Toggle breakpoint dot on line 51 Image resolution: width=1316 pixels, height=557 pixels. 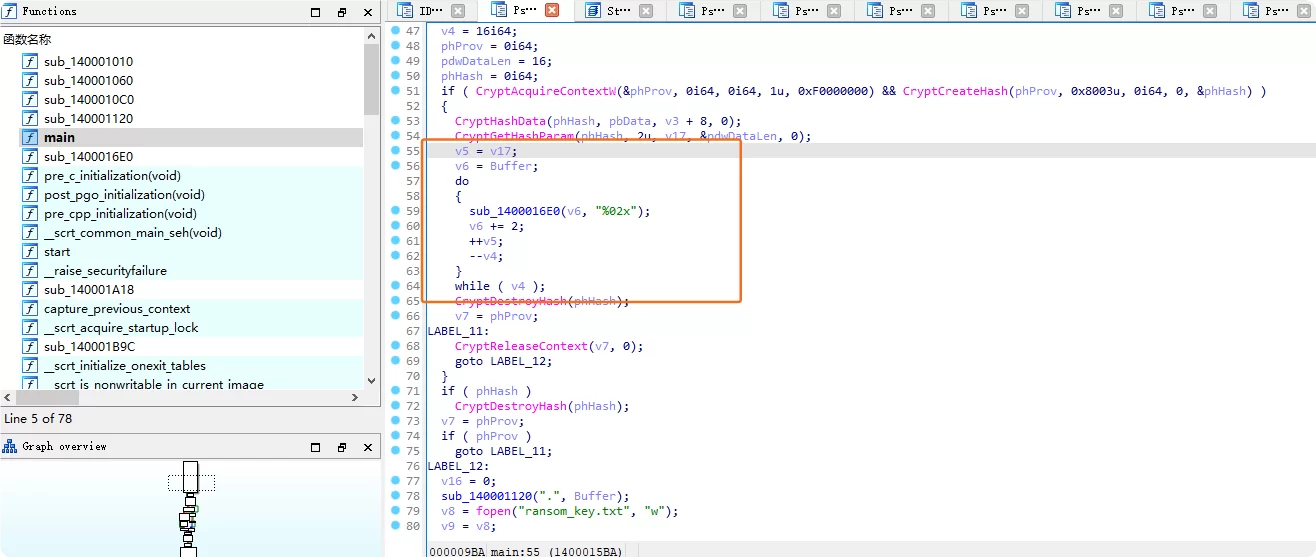pyautogui.click(x=396, y=91)
